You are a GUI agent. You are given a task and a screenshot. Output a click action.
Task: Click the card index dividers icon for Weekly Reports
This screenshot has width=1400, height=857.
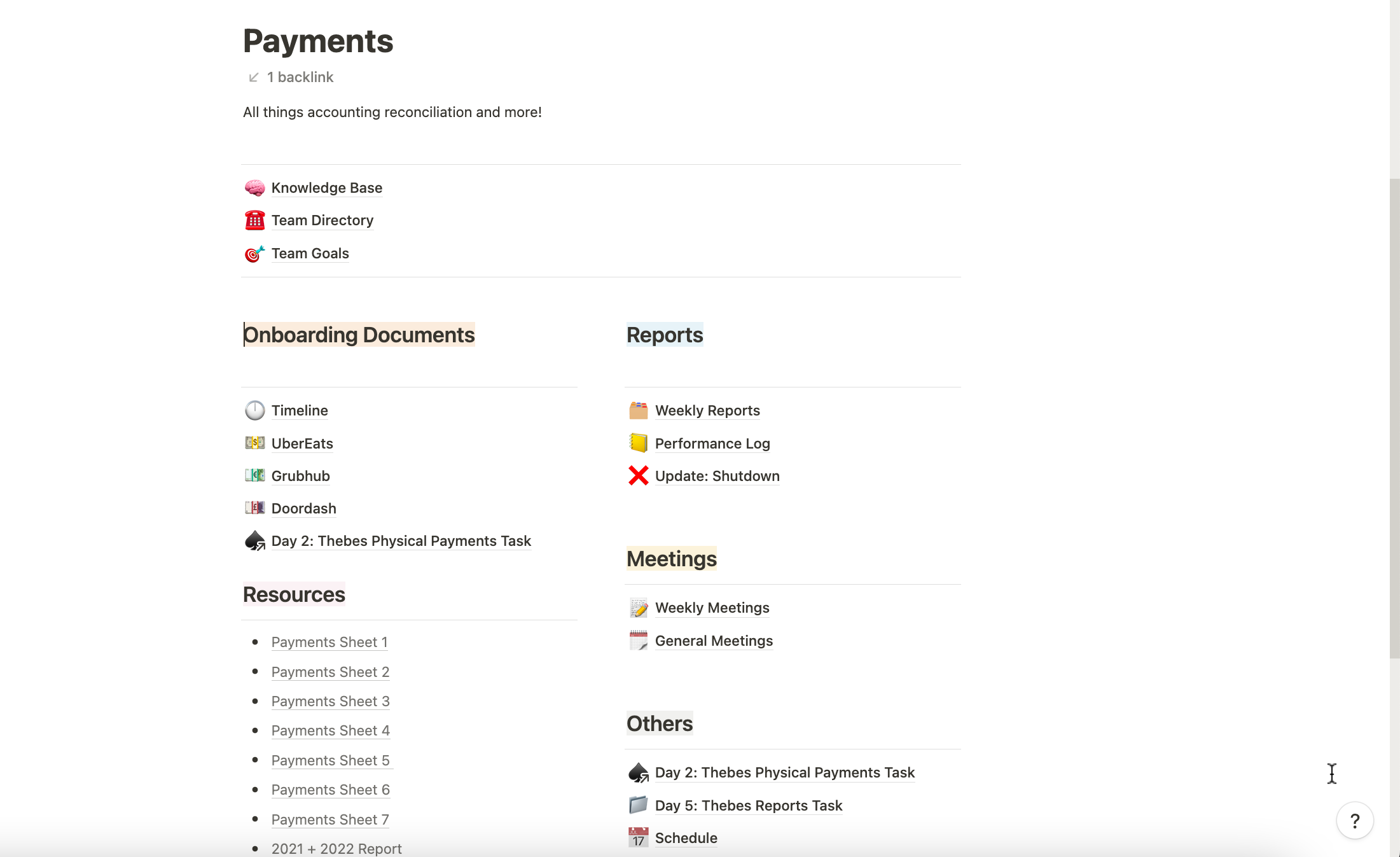point(638,410)
